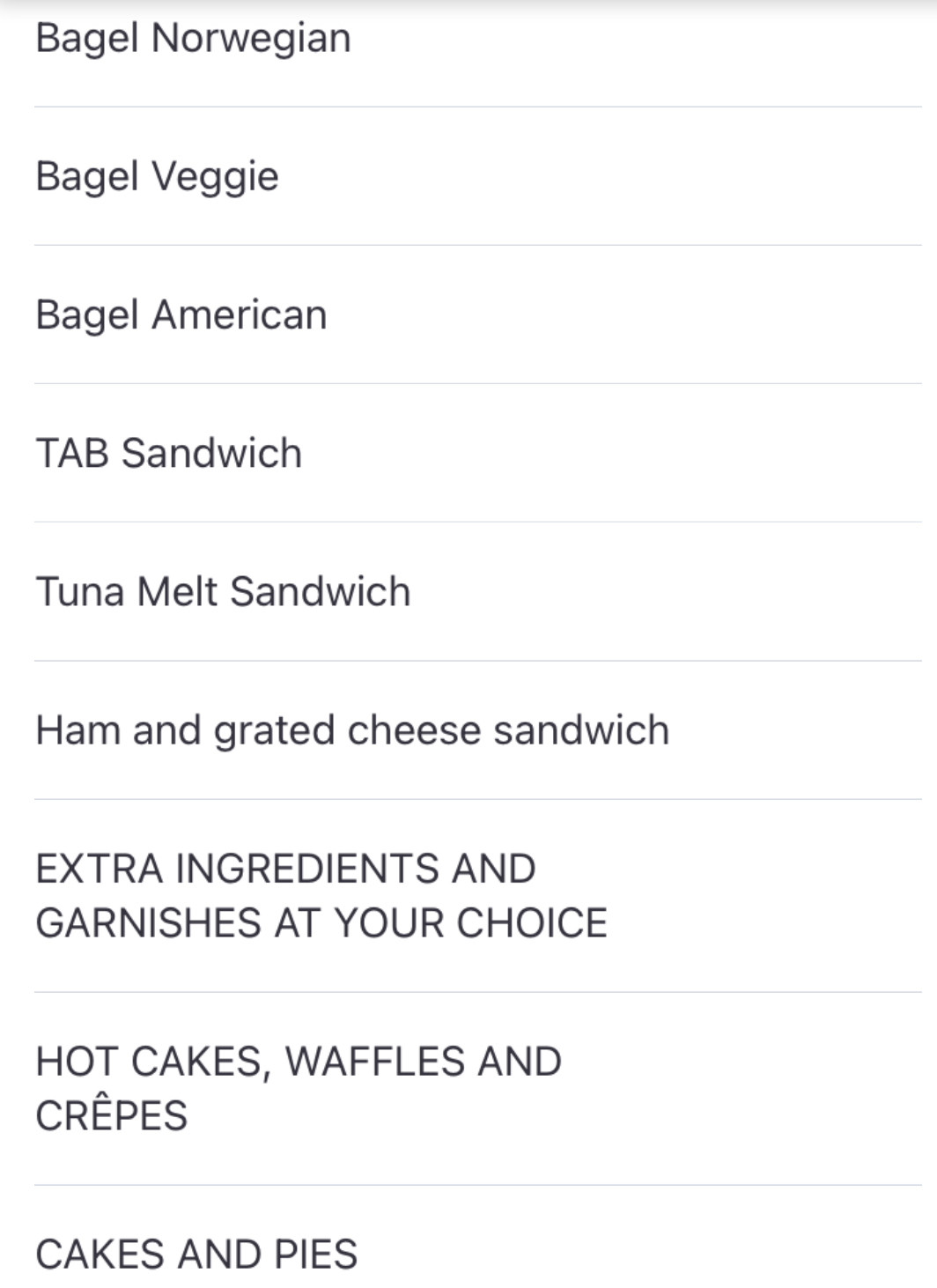937x1288 pixels.
Task: Click the word CRÊPES in the category list
Action: [x=112, y=1116]
